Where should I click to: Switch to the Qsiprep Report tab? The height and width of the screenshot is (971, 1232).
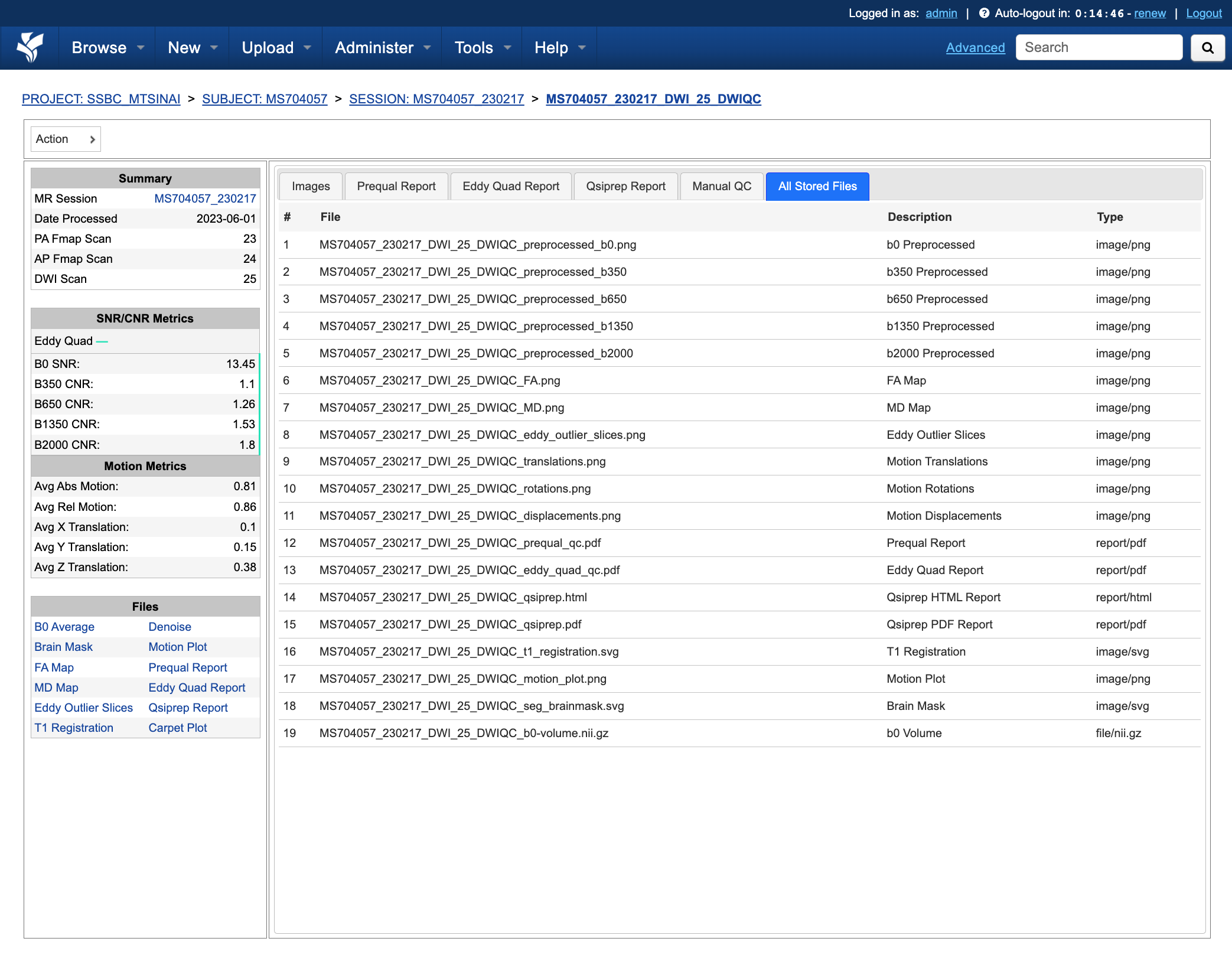click(x=625, y=186)
